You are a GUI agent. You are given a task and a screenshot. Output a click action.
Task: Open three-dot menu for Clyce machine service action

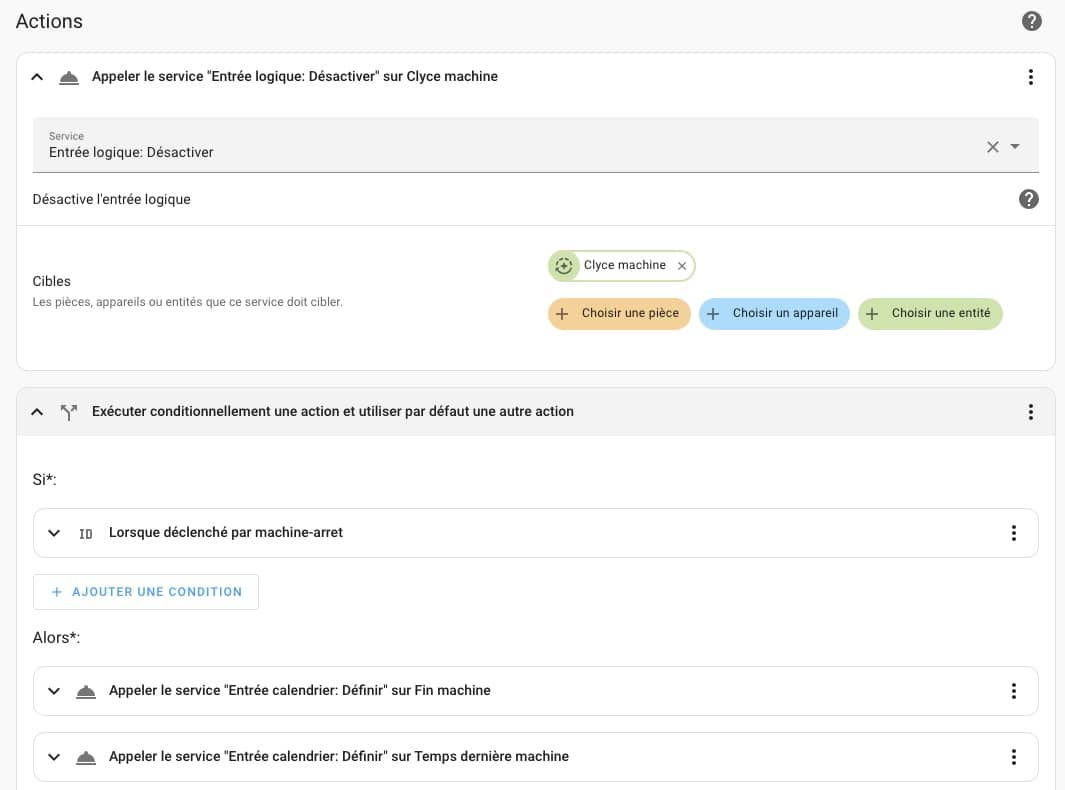click(x=1030, y=77)
